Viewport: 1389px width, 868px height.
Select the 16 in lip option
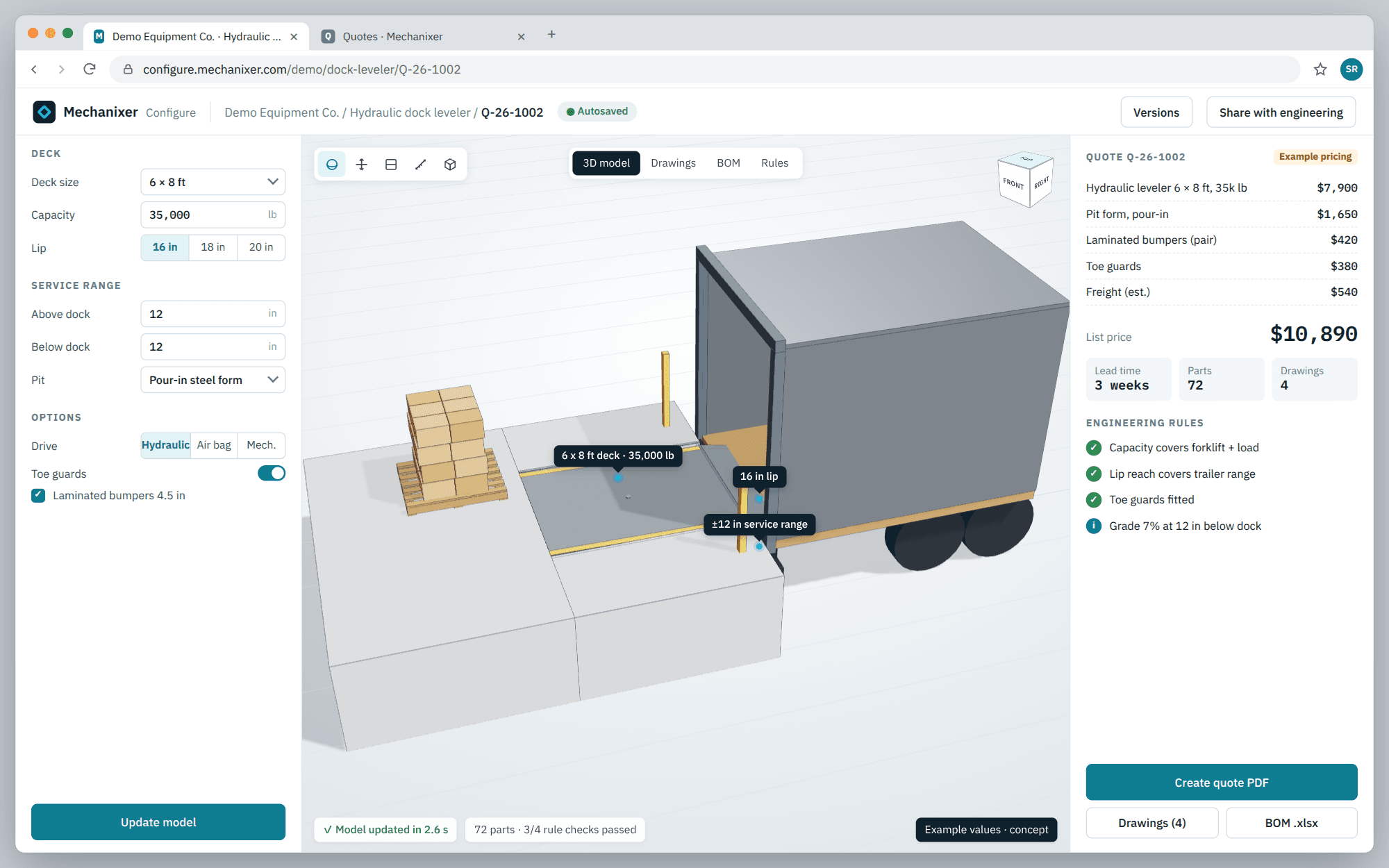tap(165, 247)
